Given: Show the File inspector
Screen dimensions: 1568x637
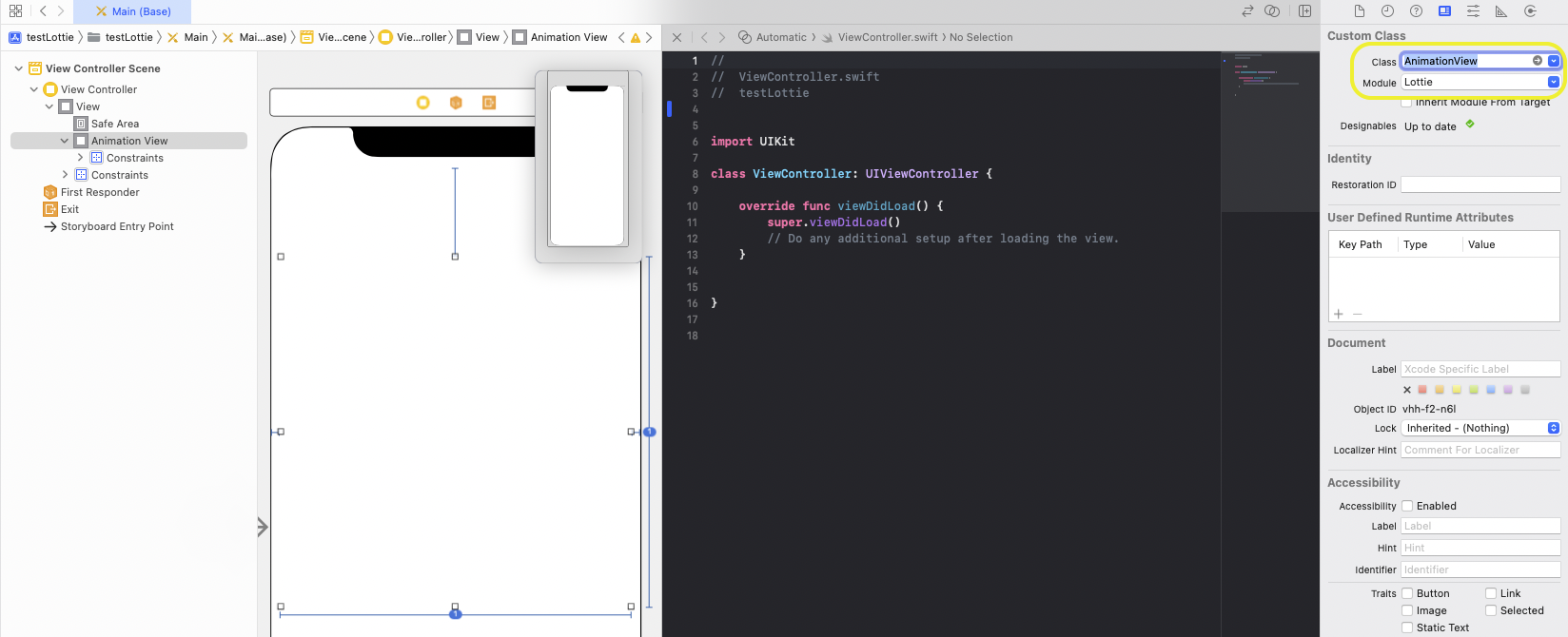Looking at the screenshot, I should [x=1360, y=11].
